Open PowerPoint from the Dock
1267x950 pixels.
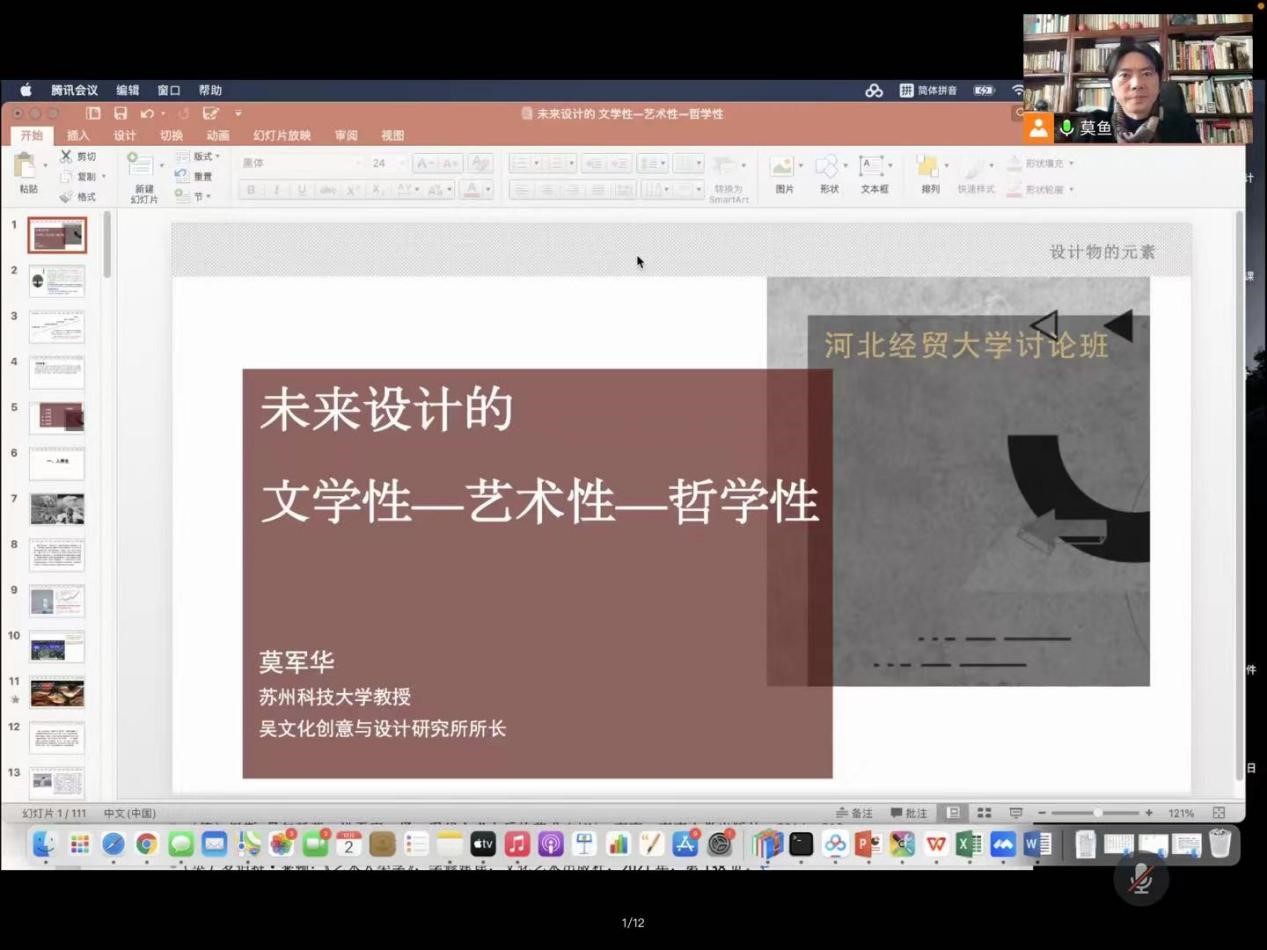pos(867,845)
